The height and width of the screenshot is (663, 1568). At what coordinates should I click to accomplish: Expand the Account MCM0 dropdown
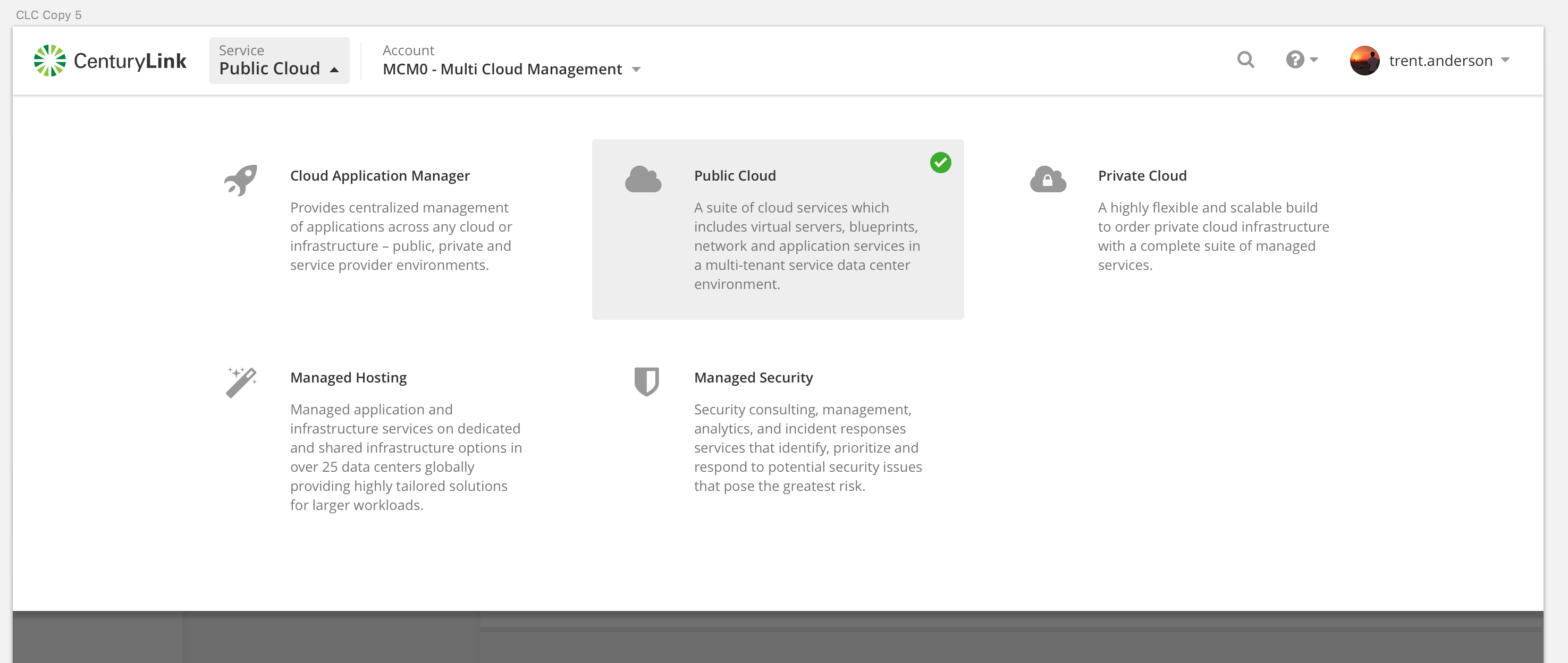pos(636,70)
